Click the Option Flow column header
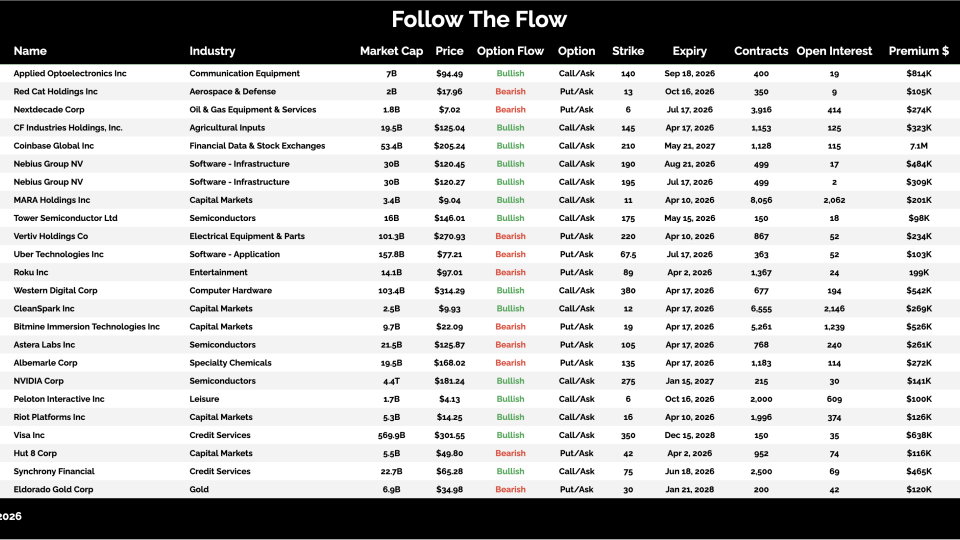The height and width of the screenshot is (540, 960). click(510, 51)
